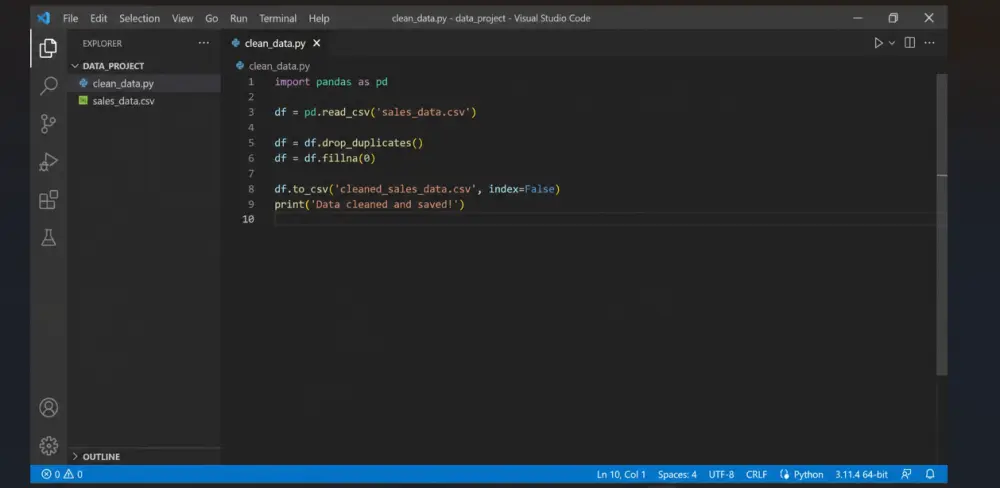The height and width of the screenshot is (488, 1000).
Task: Open the Search view icon
Action: point(48,85)
